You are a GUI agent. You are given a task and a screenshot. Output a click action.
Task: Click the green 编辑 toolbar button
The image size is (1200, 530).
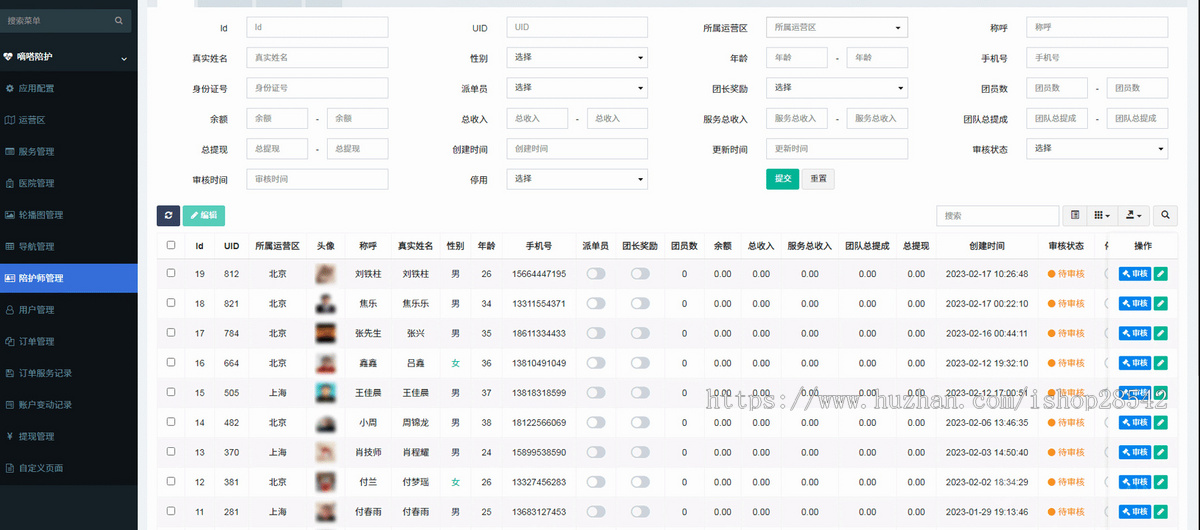tap(203, 215)
